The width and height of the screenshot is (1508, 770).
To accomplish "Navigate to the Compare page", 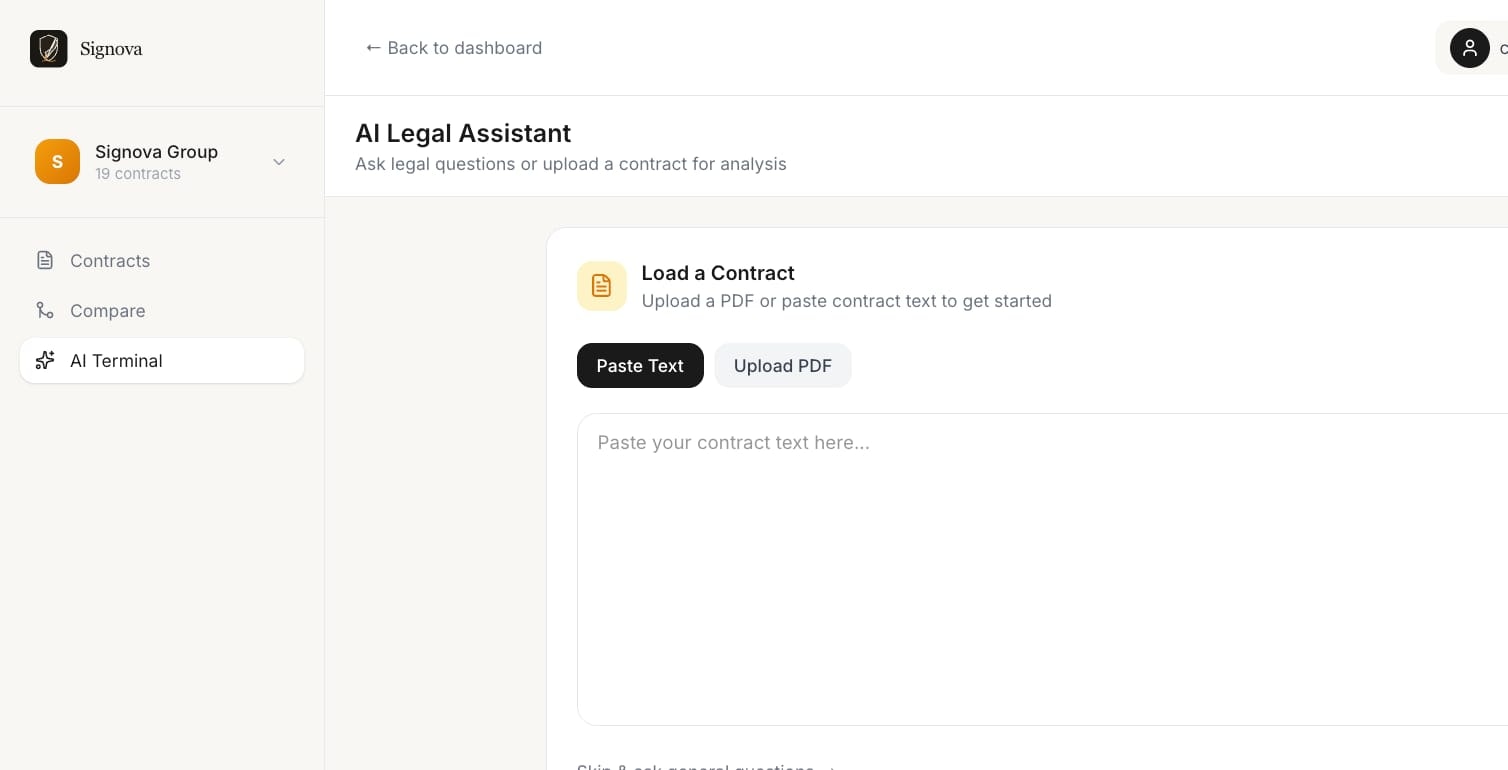I will 107,310.
